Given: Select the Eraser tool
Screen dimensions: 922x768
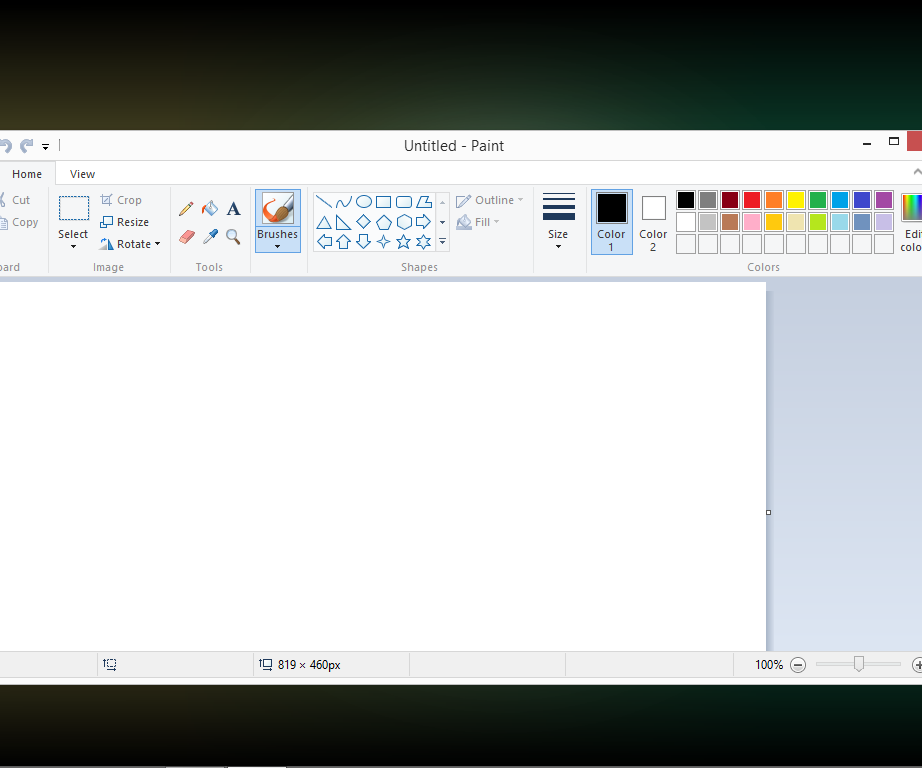Looking at the screenshot, I should tap(186, 237).
